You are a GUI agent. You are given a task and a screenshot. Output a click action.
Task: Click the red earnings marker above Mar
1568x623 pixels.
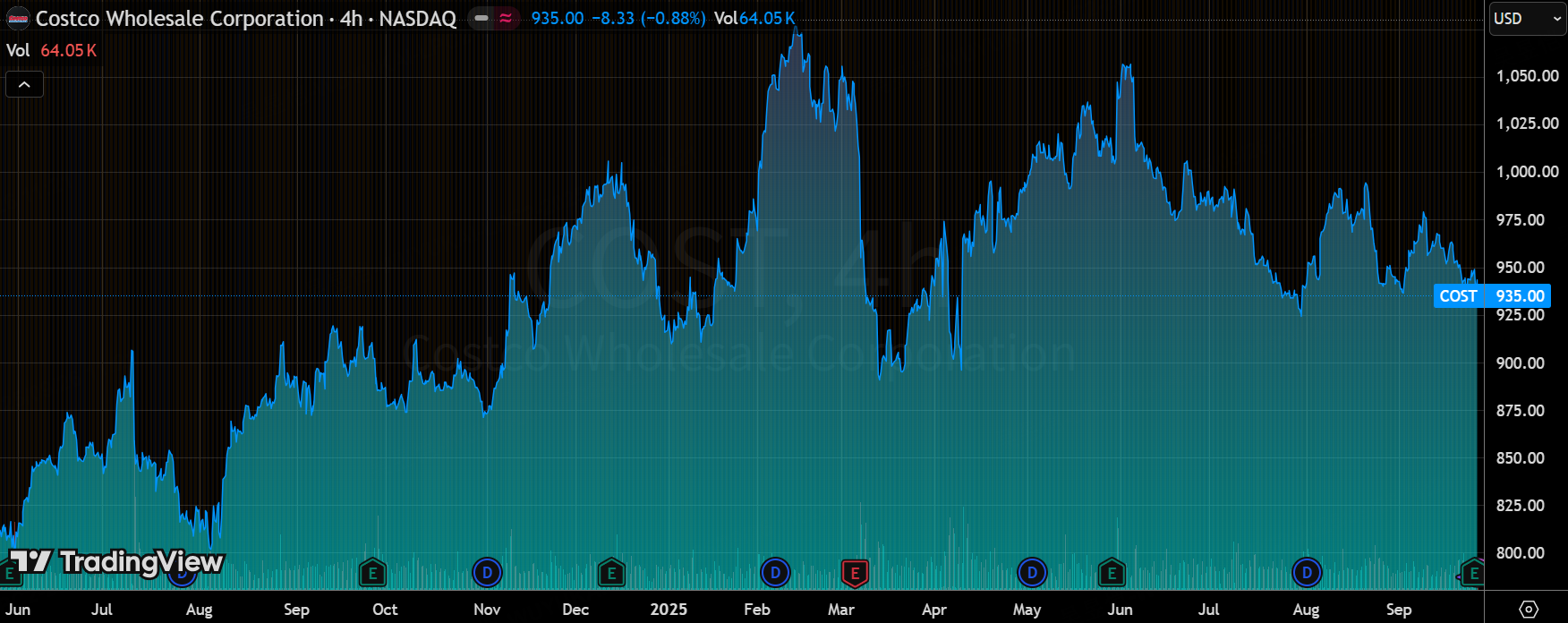click(855, 573)
